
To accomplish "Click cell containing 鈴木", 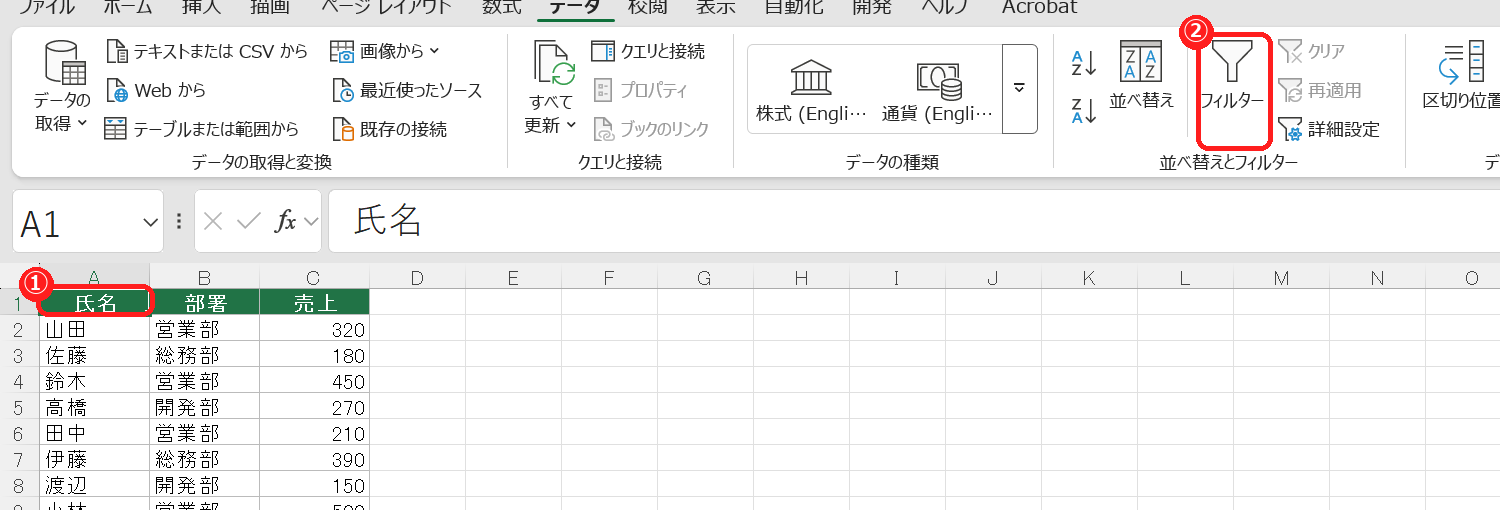I will point(95,381).
